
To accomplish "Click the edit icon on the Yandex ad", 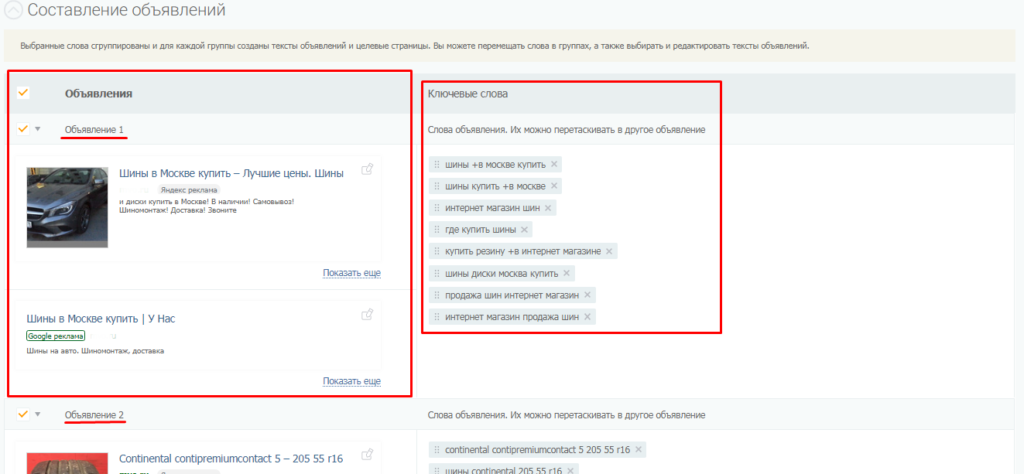I will [367, 170].
